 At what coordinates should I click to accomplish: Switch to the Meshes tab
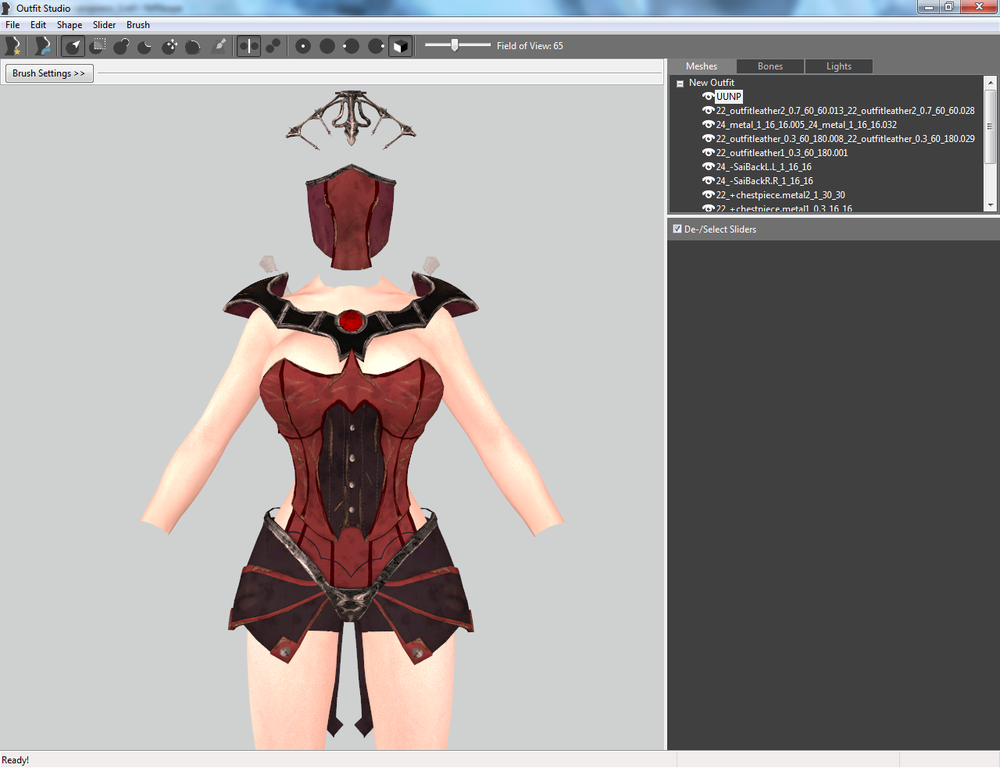pos(702,66)
